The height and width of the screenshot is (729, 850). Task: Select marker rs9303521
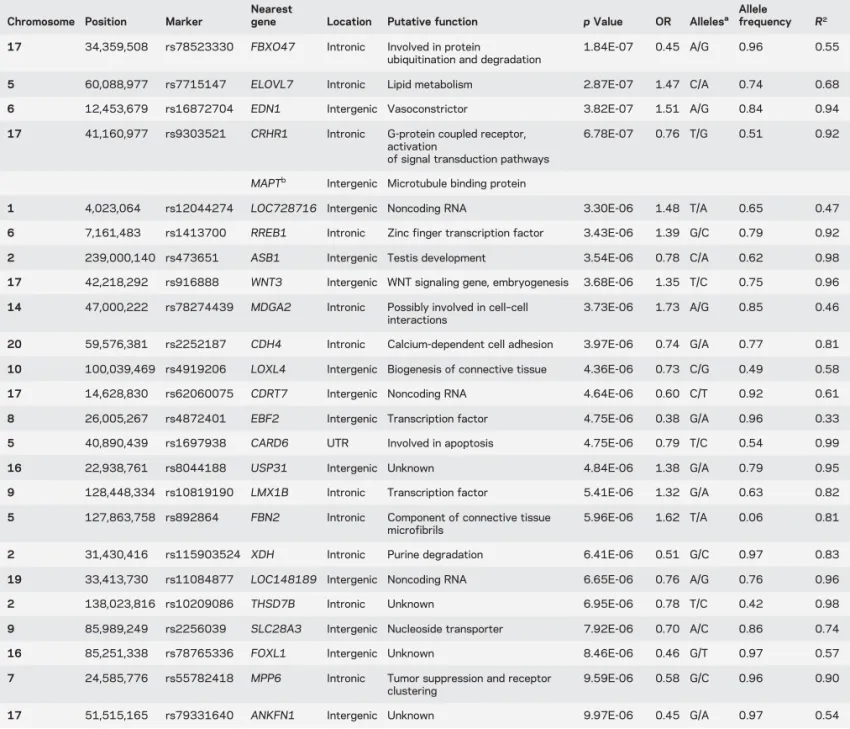195,133
